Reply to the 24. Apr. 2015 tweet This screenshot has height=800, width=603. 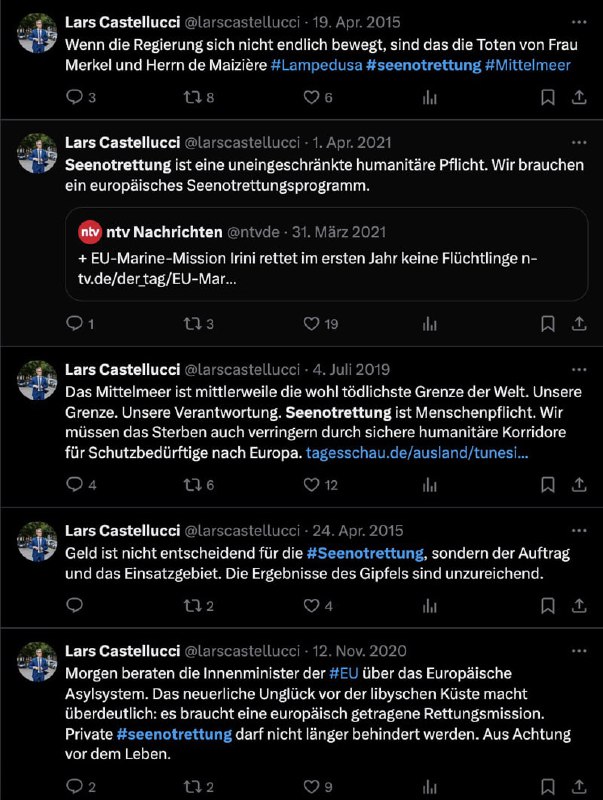pyautogui.click(x=74, y=605)
